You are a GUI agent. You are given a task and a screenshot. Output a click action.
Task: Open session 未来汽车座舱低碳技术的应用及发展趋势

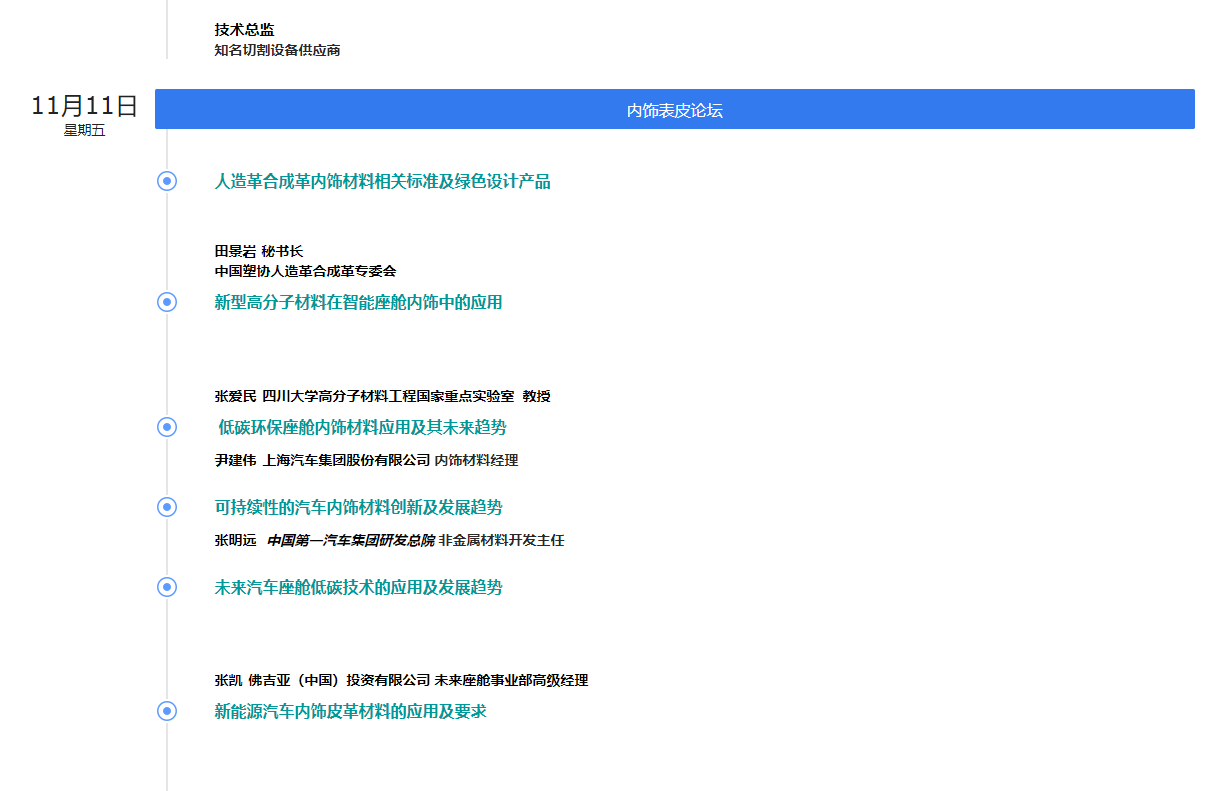358,588
